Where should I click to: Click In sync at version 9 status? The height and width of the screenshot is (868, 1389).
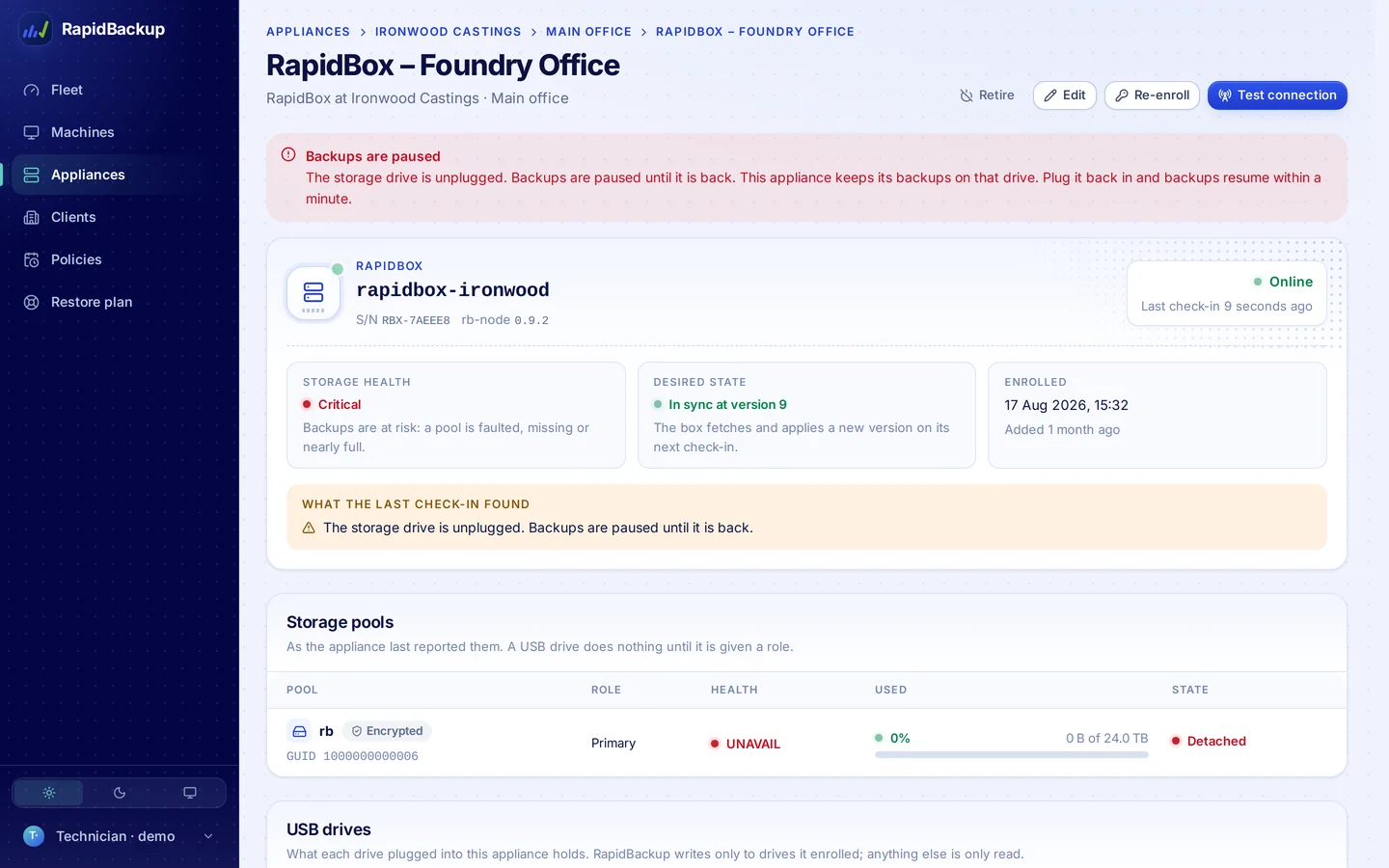721,405
